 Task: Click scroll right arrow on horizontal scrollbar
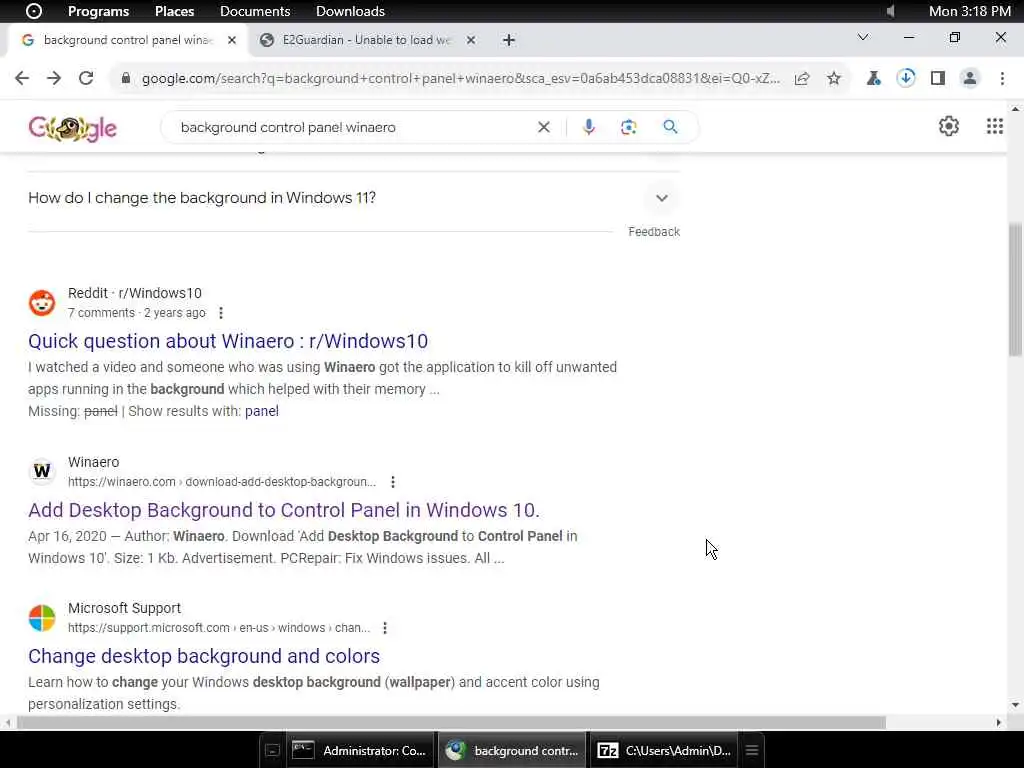[x=999, y=722]
